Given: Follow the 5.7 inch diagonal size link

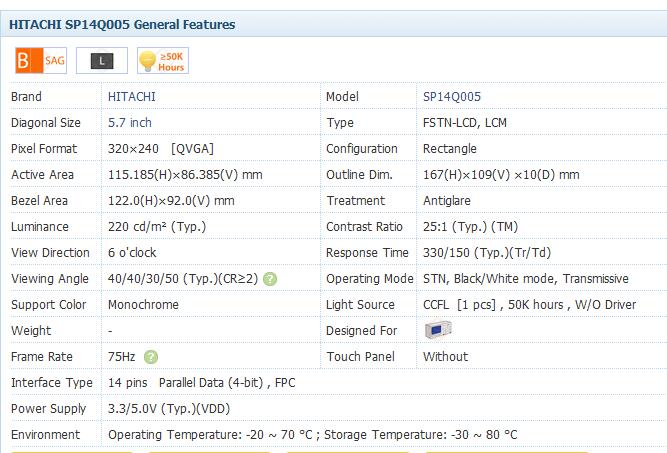Looking at the screenshot, I should point(130,123).
